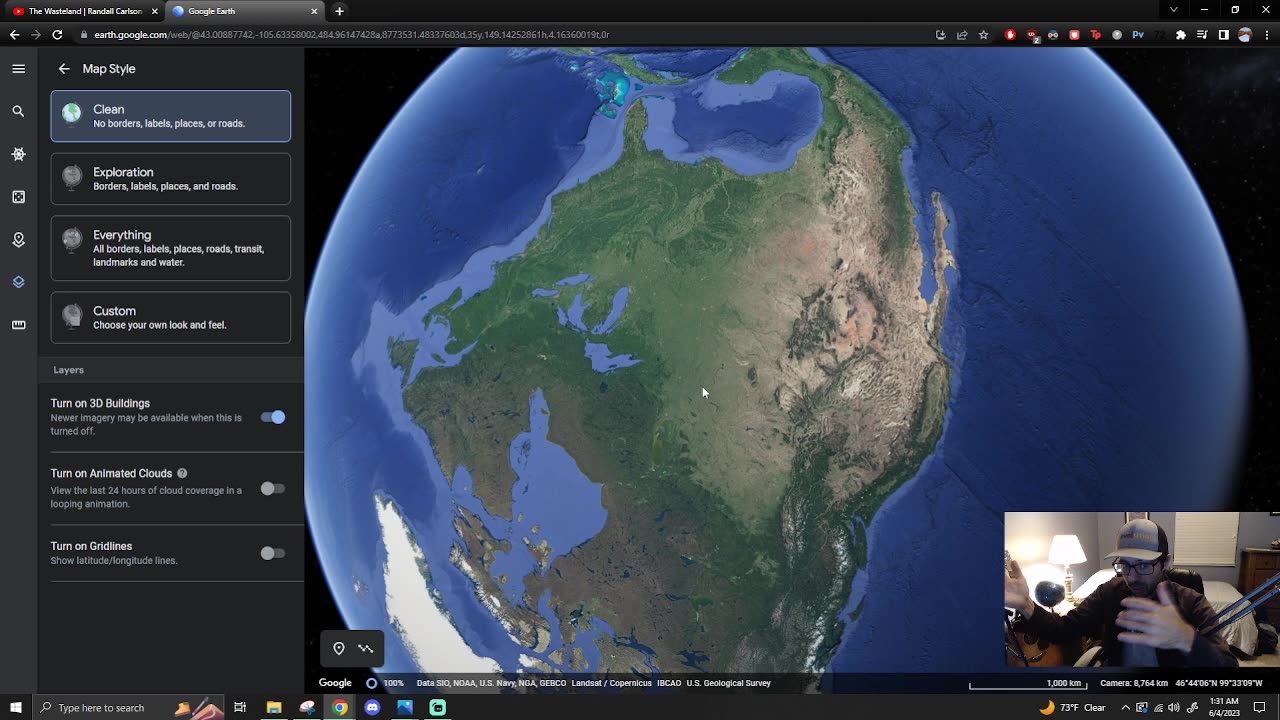
Task: Select the Exploration map style
Action: point(171,179)
